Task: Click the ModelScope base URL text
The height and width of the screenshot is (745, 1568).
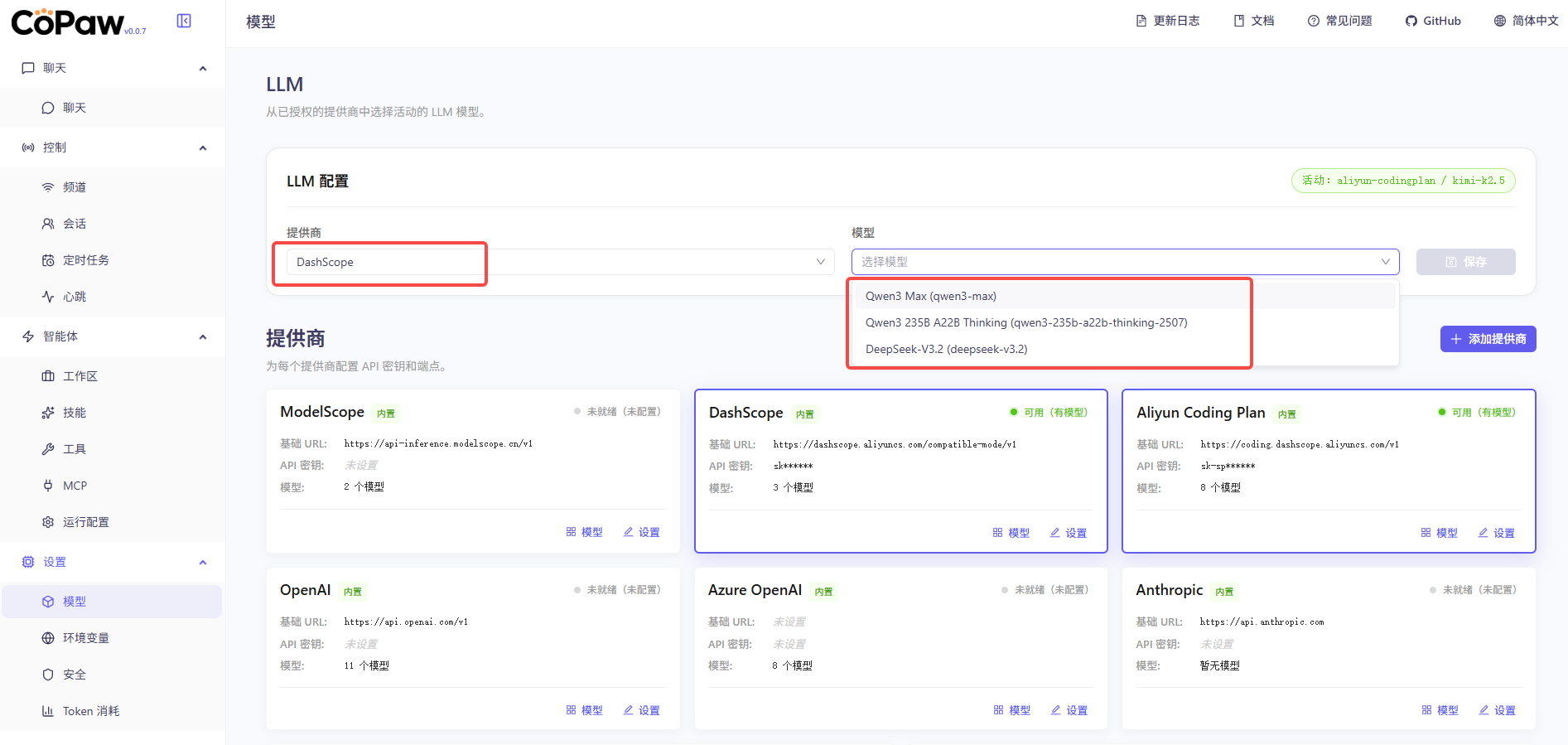Action: pyautogui.click(x=438, y=444)
